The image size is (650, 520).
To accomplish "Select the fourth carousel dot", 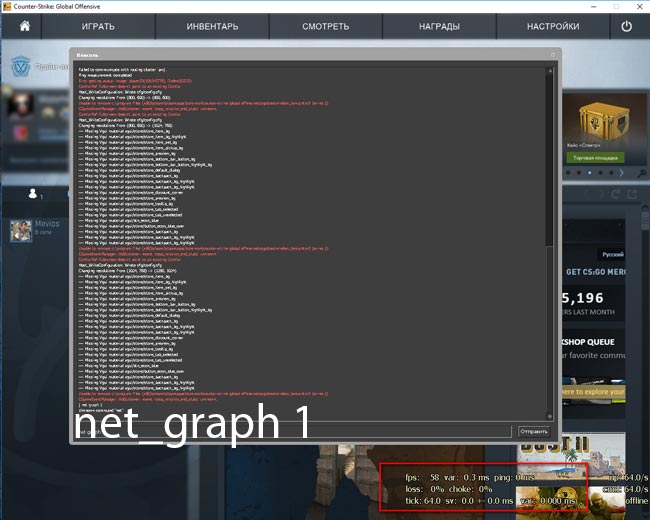I will pyautogui.click(x=600, y=173).
